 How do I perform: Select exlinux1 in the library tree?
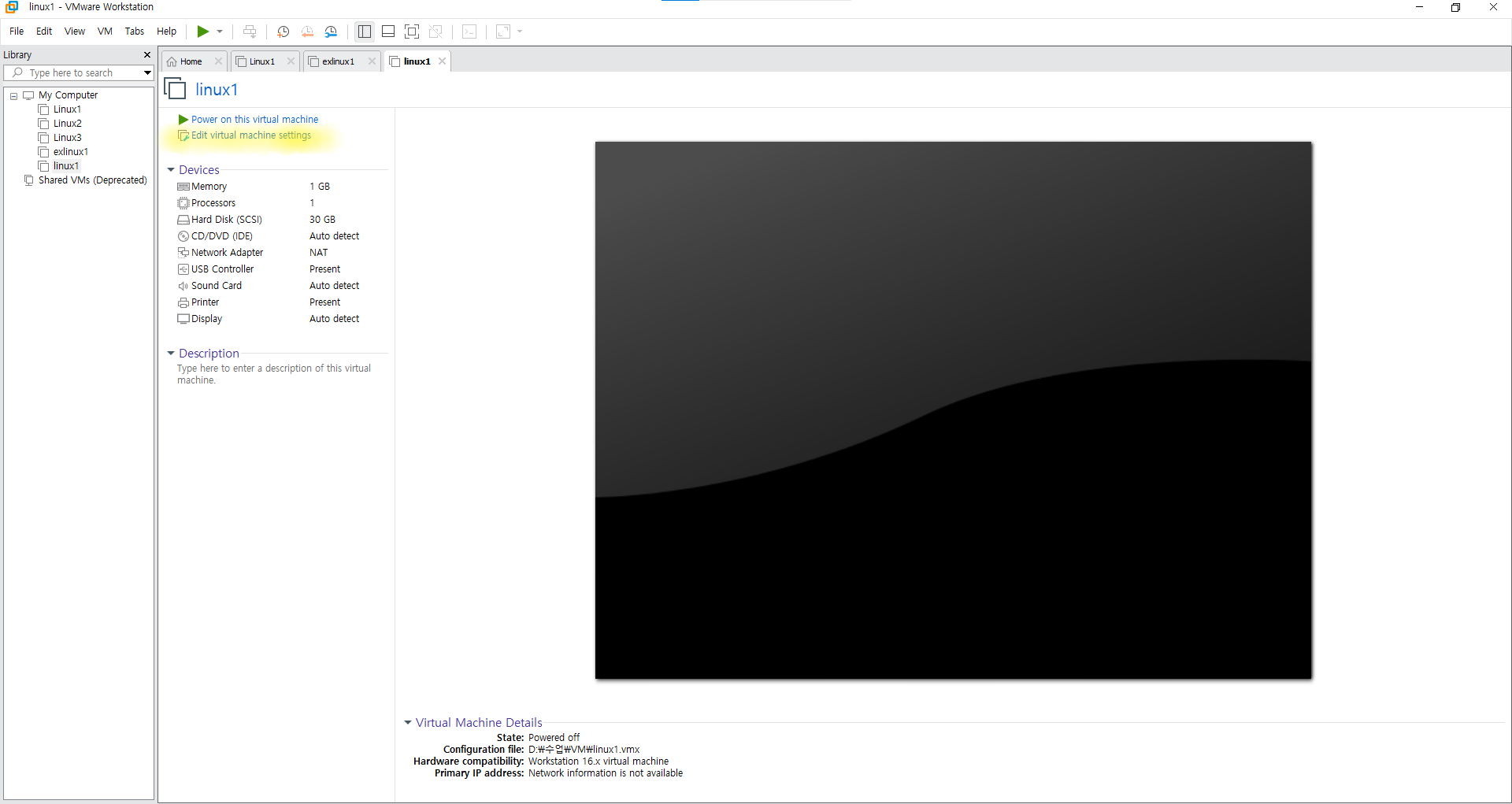pos(70,152)
